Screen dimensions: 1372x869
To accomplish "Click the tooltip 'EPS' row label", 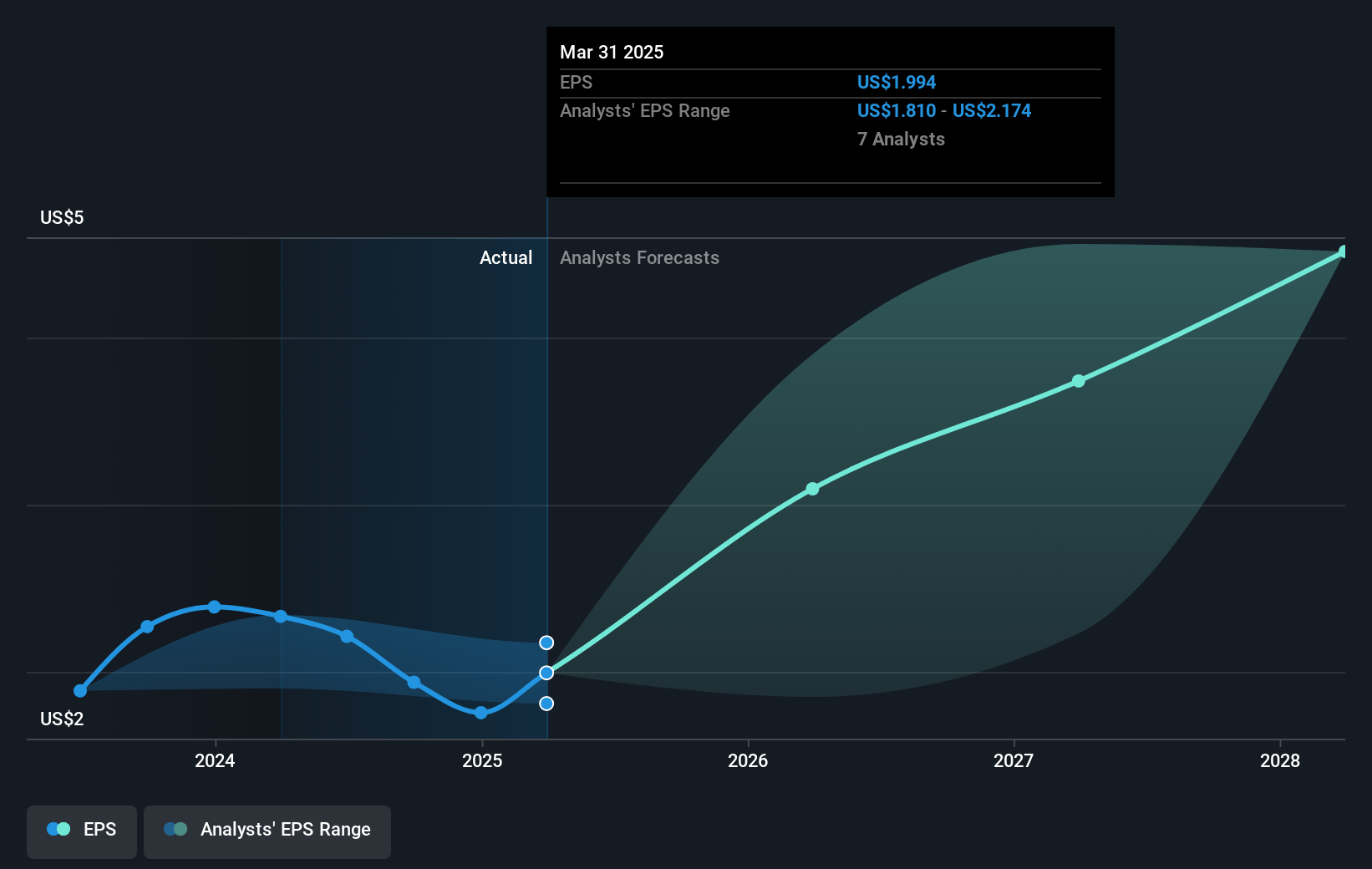I will click(x=576, y=83).
